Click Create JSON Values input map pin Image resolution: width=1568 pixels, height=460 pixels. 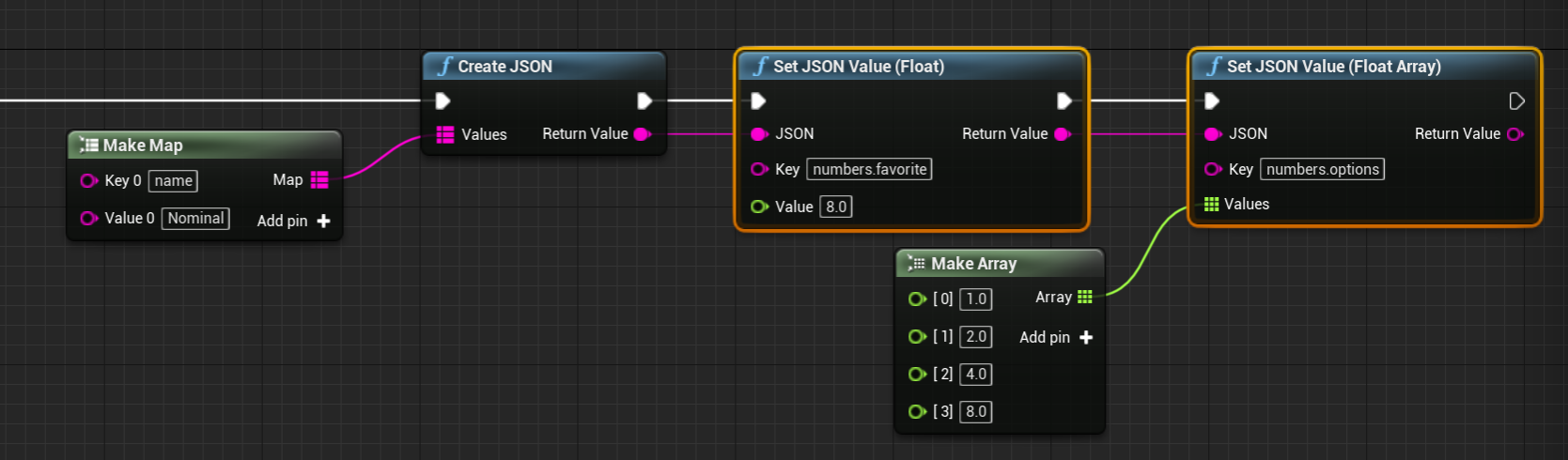point(445,134)
